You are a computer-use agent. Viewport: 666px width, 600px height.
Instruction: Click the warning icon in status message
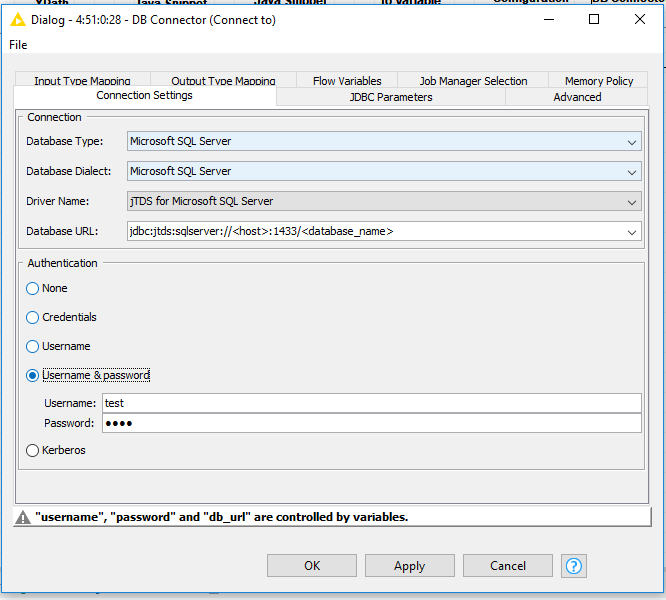23,517
